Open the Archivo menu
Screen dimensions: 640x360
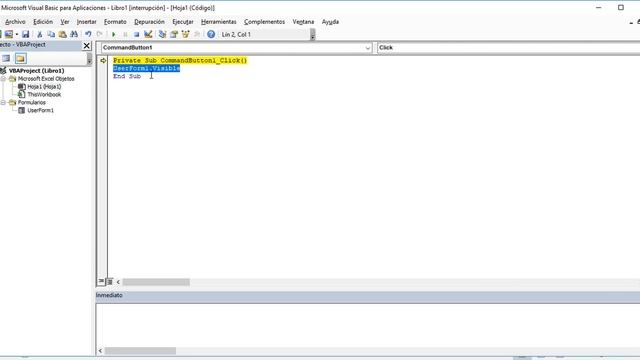(15, 22)
